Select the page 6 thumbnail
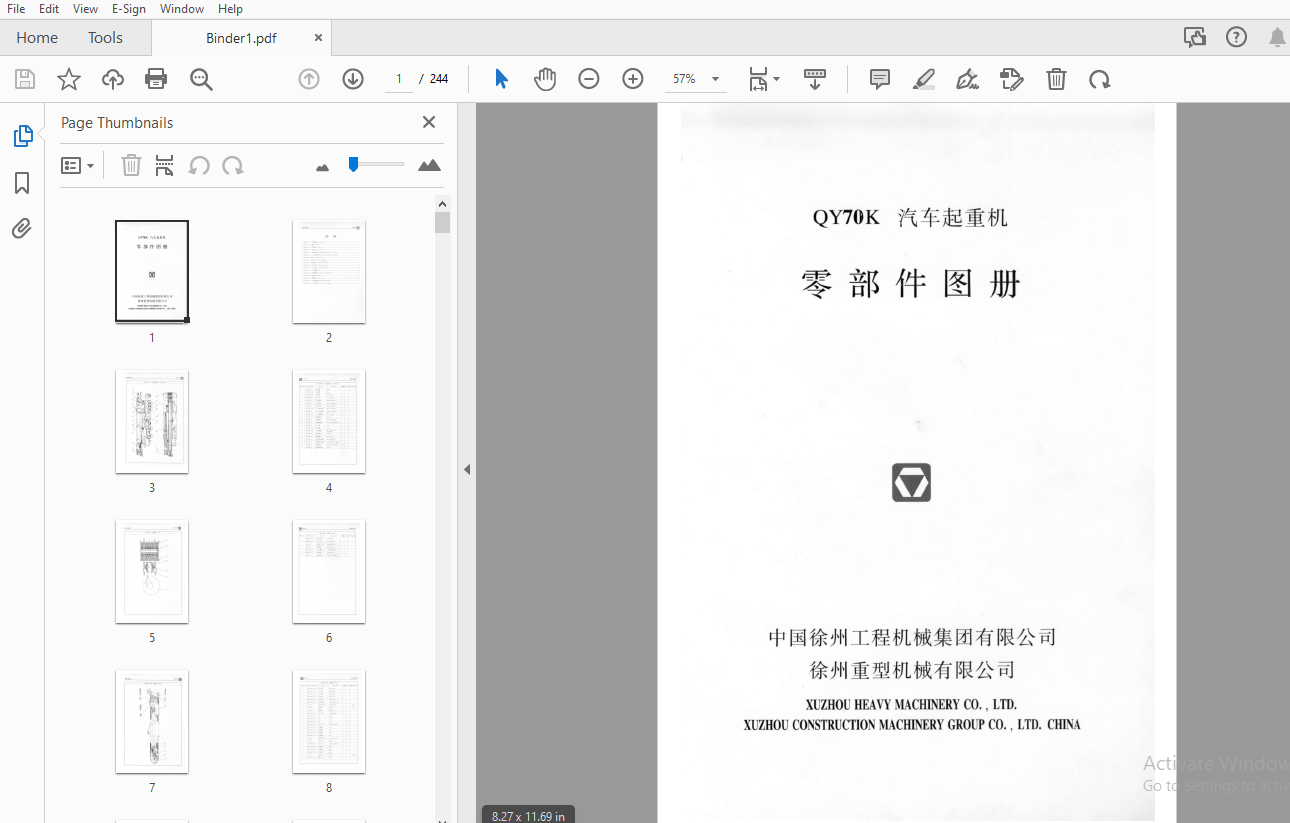1290x823 pixels. pyautogui.click(x=329, y=571)
